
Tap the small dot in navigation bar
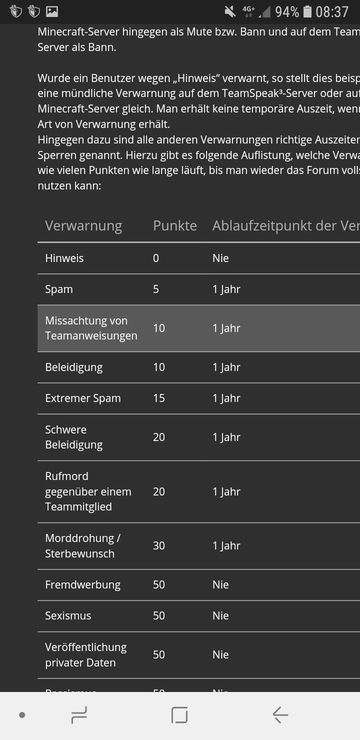tap(22, 715)
